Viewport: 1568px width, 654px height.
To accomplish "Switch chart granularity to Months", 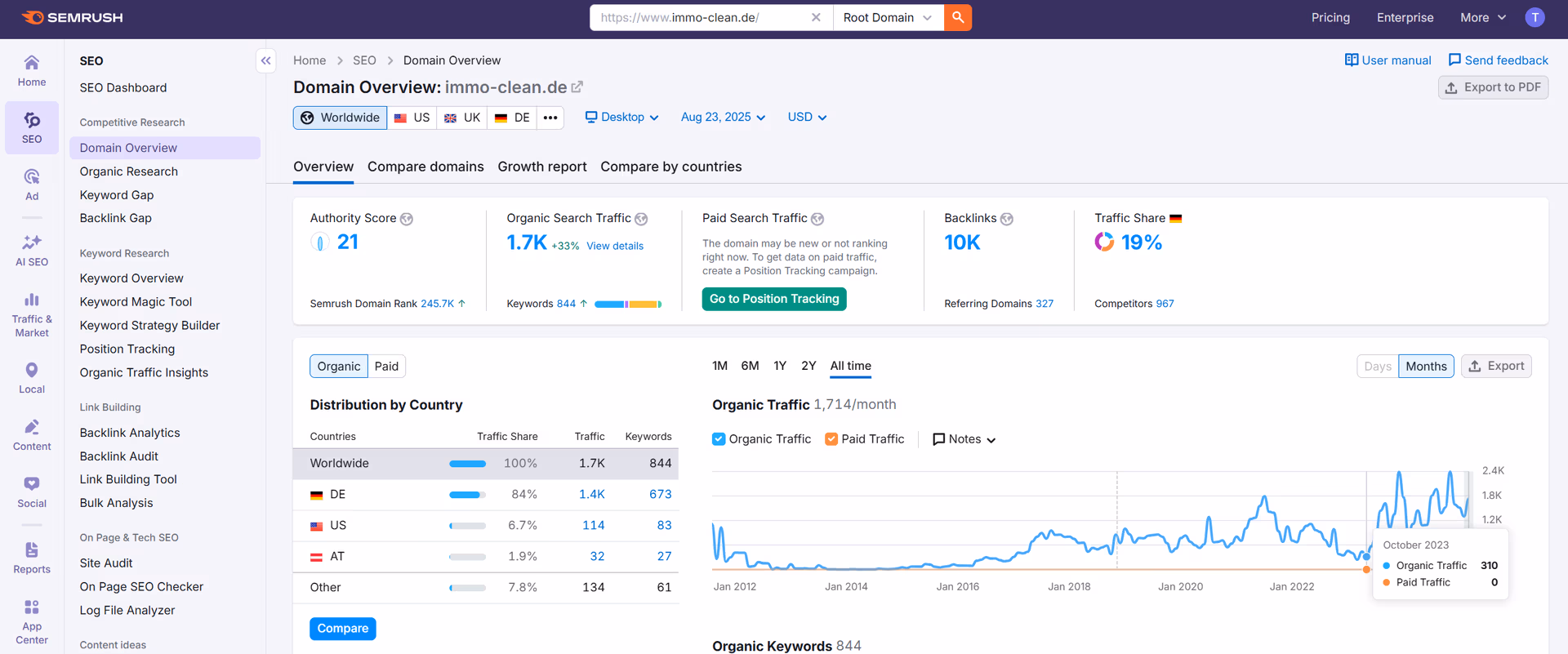I will click(1426, 367).
